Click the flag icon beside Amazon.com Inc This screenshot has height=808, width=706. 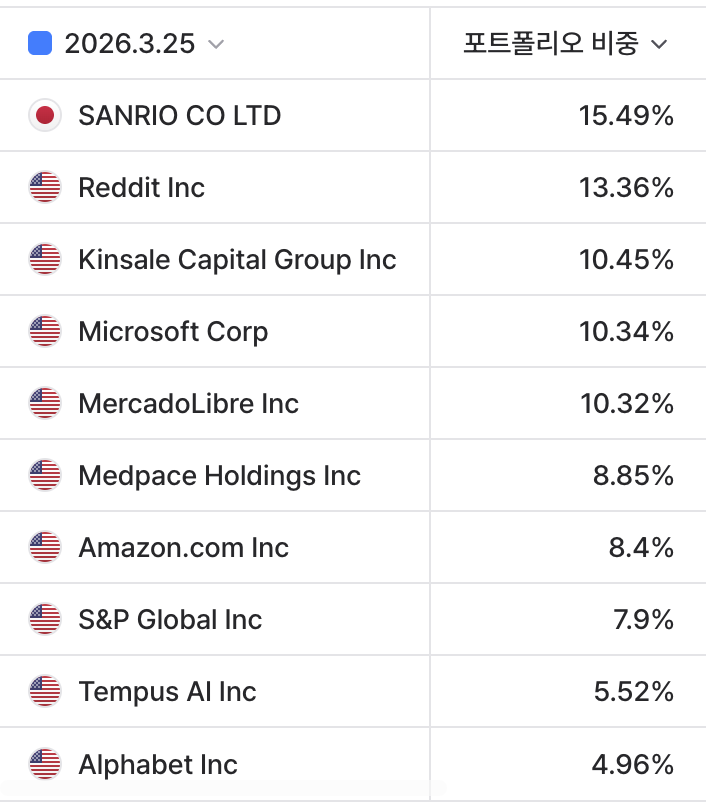click(x=44, y=547)
